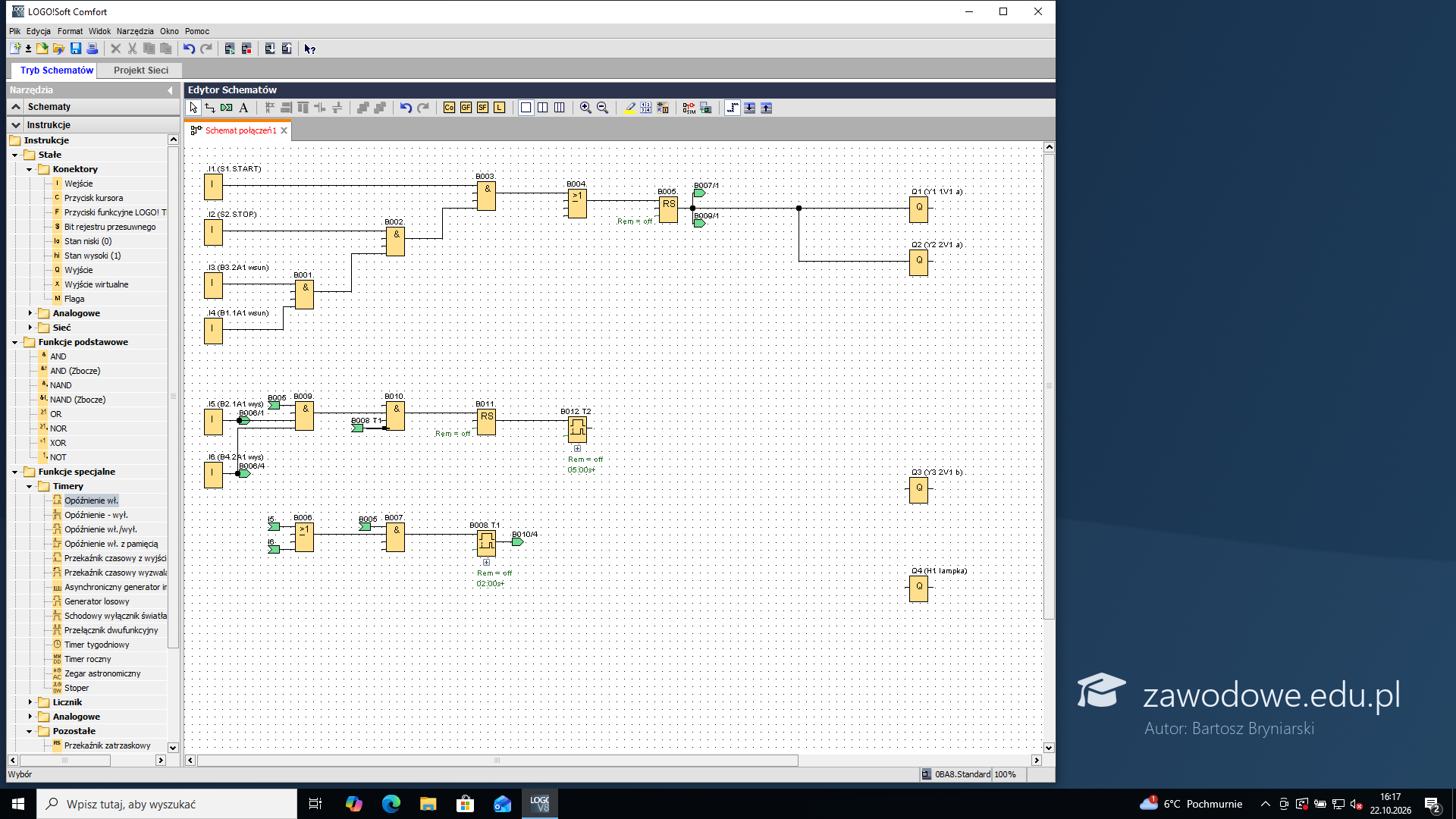Click the Start LOGO! (green play) icon
Image resolution: width=1456 pixels, height=819 pixels.
tap(230, 49)
